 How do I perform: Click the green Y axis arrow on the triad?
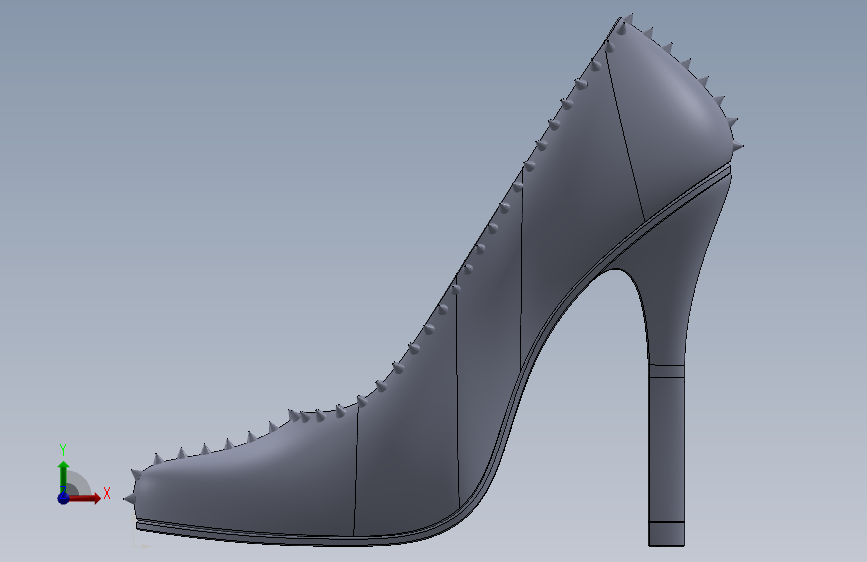pos(63,477)
